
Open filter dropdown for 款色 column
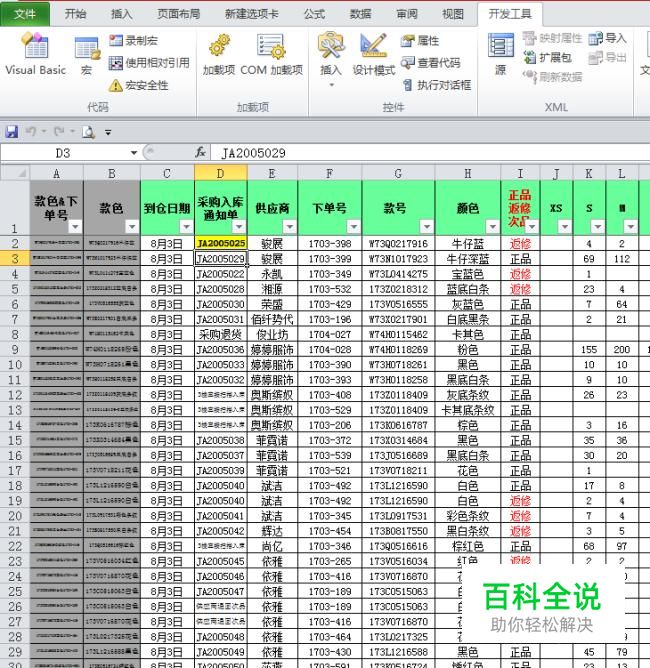132,227
